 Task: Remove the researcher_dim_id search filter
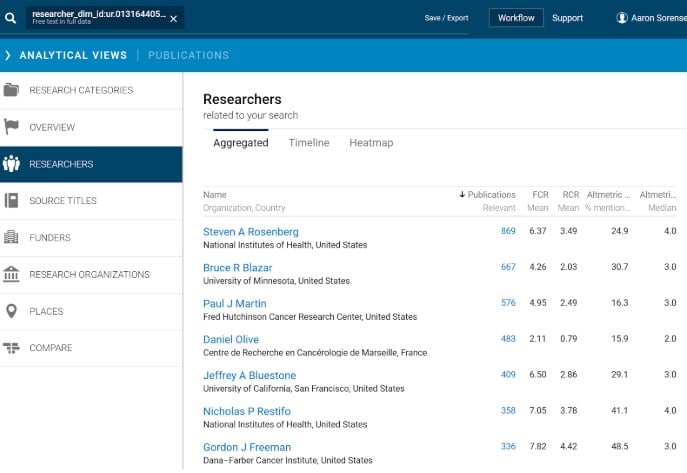tap(173, 19)
